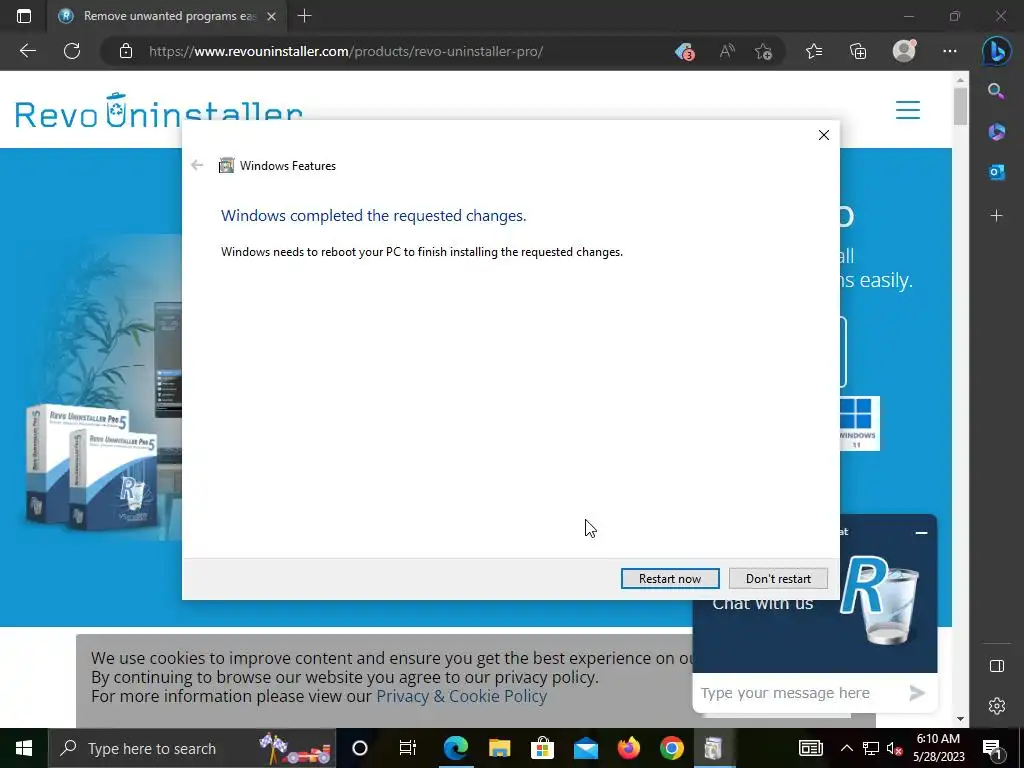Open the Edge profile avatar
Viewport: 1024px width, 768px height.
click(x=904, y=51)
